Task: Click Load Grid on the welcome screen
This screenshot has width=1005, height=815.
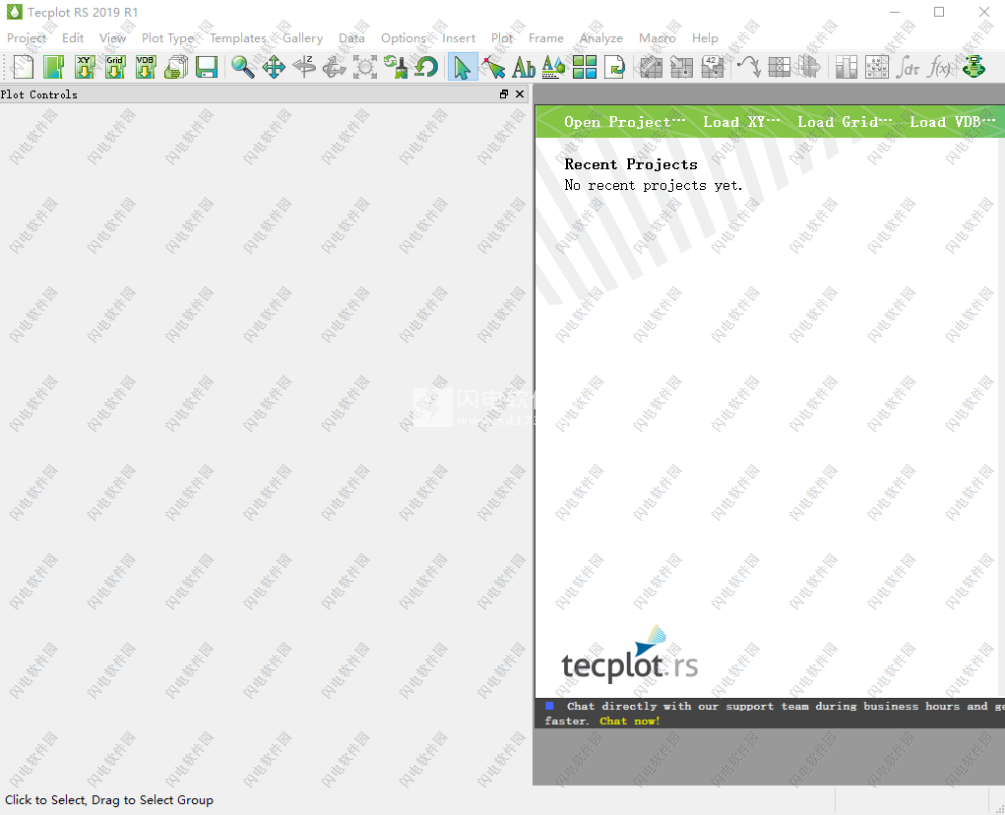Action: (845, 122)
